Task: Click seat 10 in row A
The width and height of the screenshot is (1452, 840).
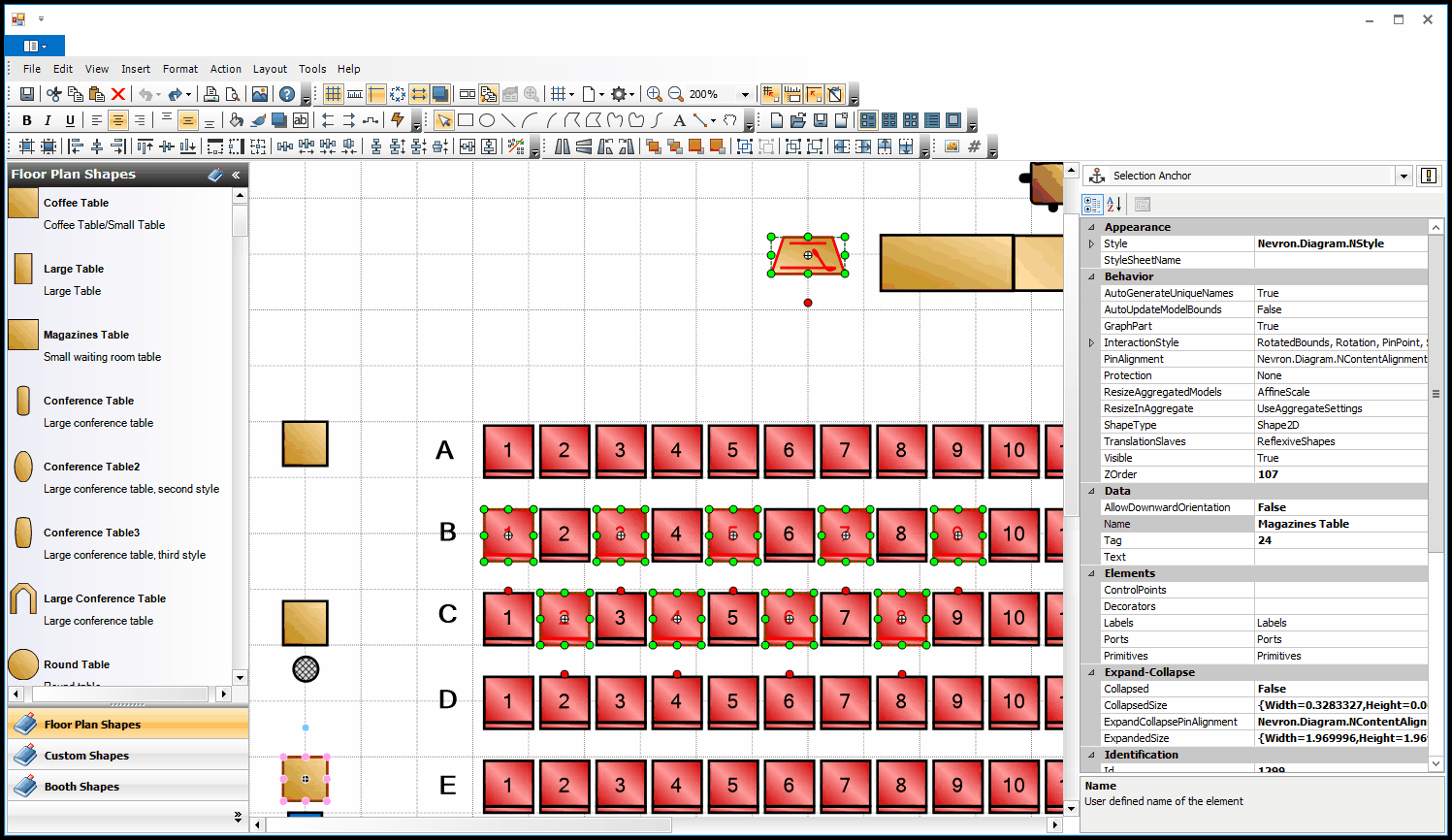Action: (1015, 451)
